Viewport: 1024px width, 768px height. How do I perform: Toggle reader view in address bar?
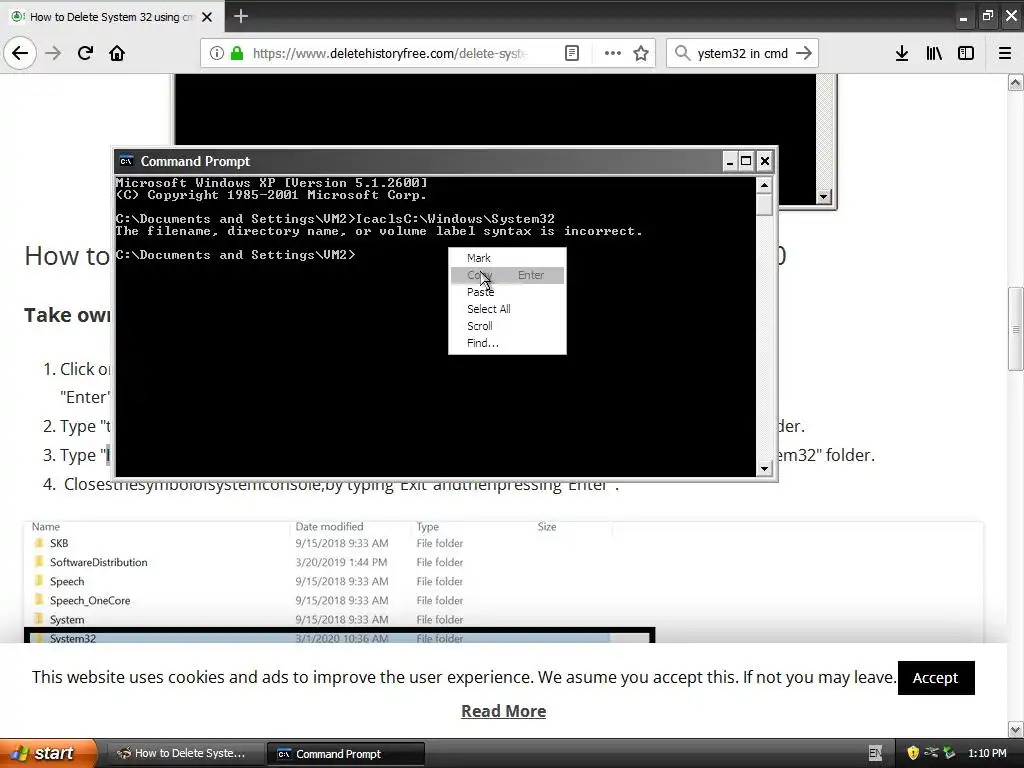pyautogui.click(x=571, y=53)
